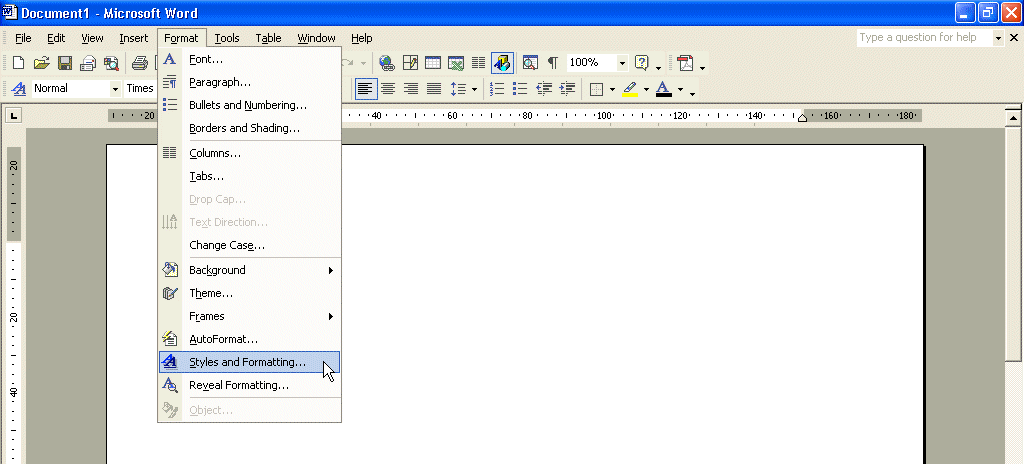1024x464 pixels.
Task: Save the document with the floppy disk icon
Action: [65, 63]
